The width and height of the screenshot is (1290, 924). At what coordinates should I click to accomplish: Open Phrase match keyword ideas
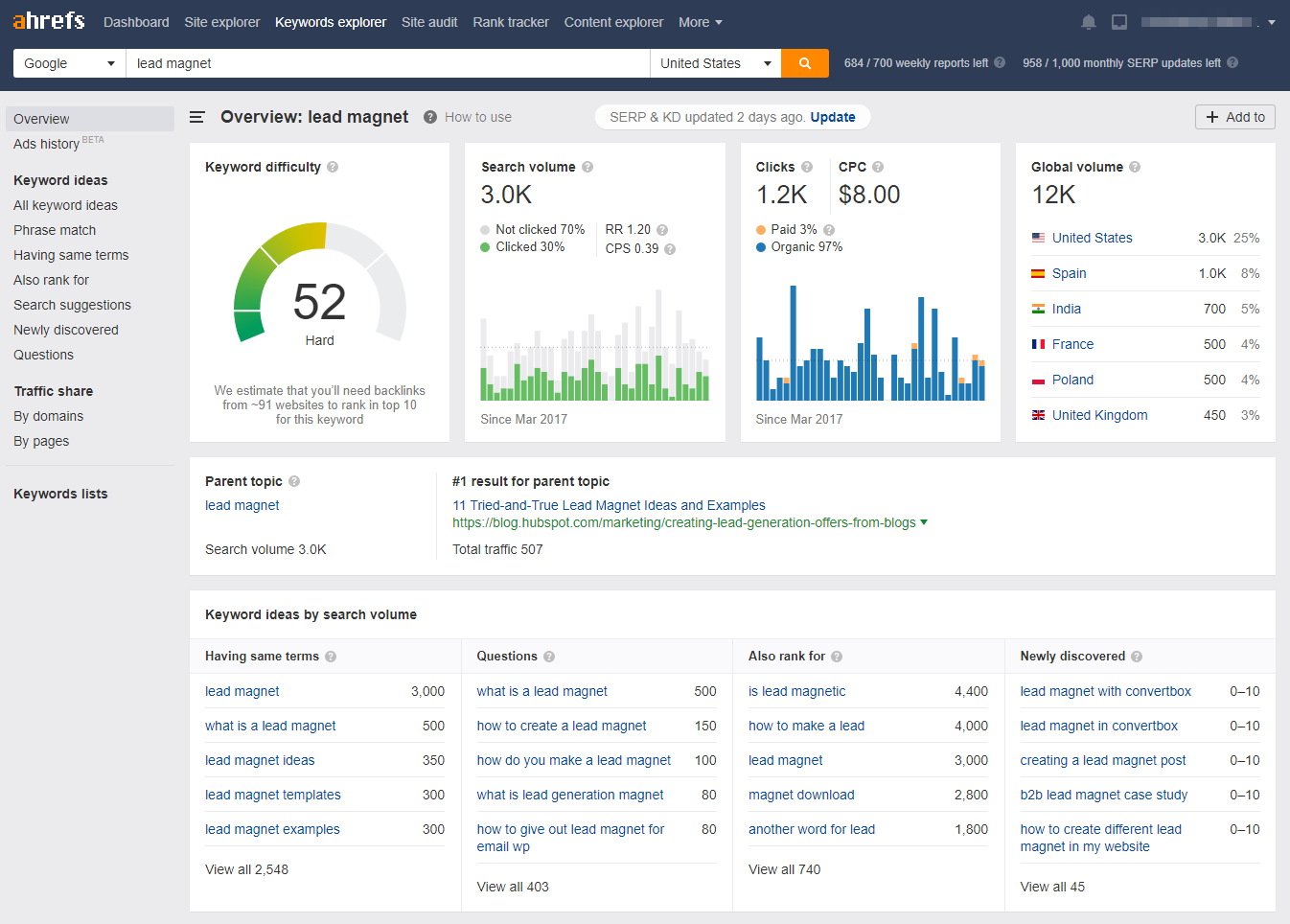[x=55, y=230]
